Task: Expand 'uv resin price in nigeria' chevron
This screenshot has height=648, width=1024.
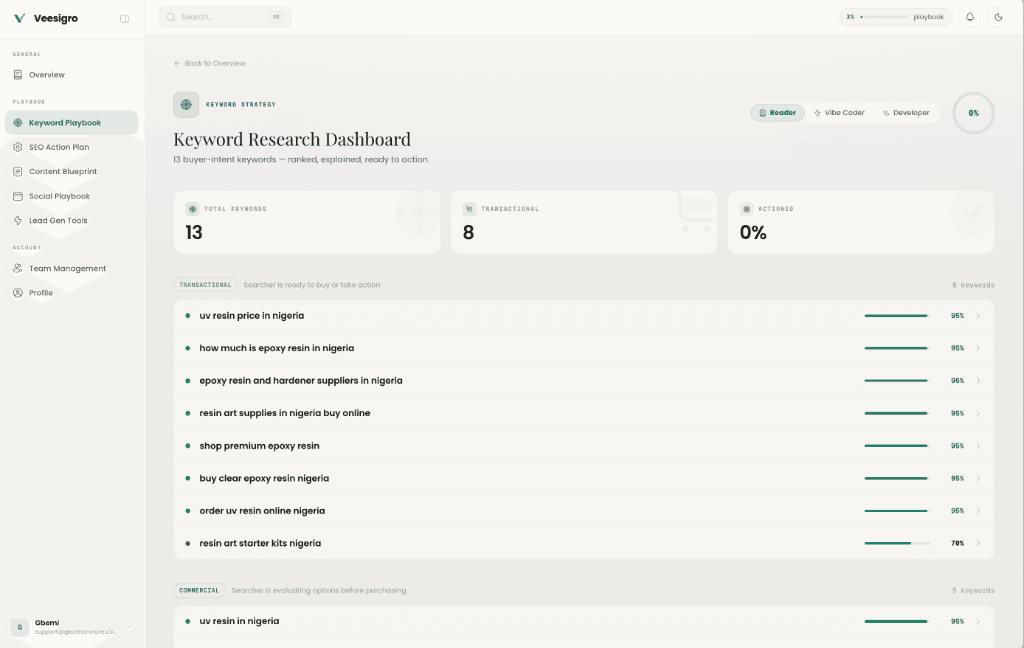Action: (978, 316)
